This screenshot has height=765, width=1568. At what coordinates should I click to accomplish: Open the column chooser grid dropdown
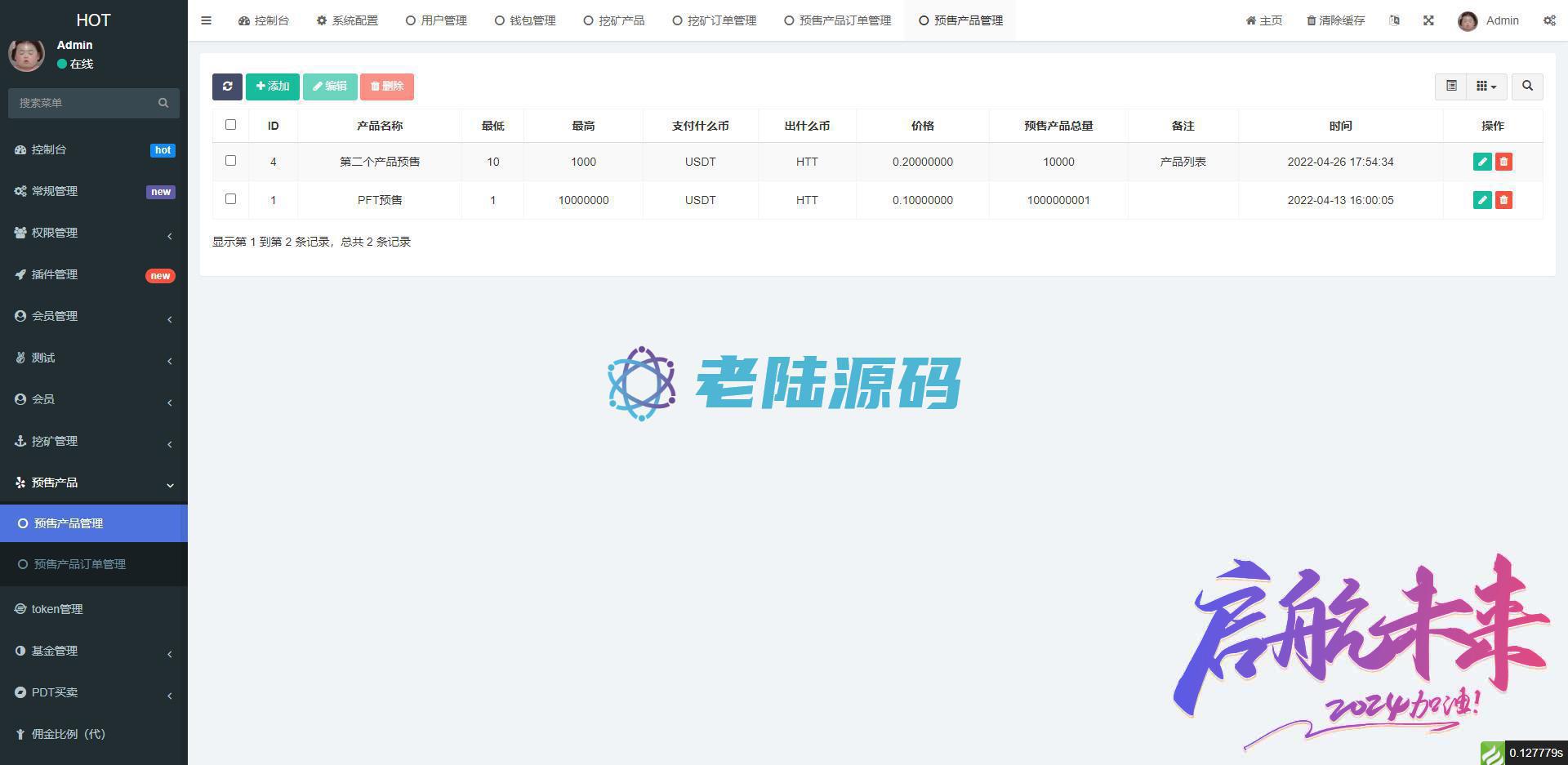coord(1486,87)
